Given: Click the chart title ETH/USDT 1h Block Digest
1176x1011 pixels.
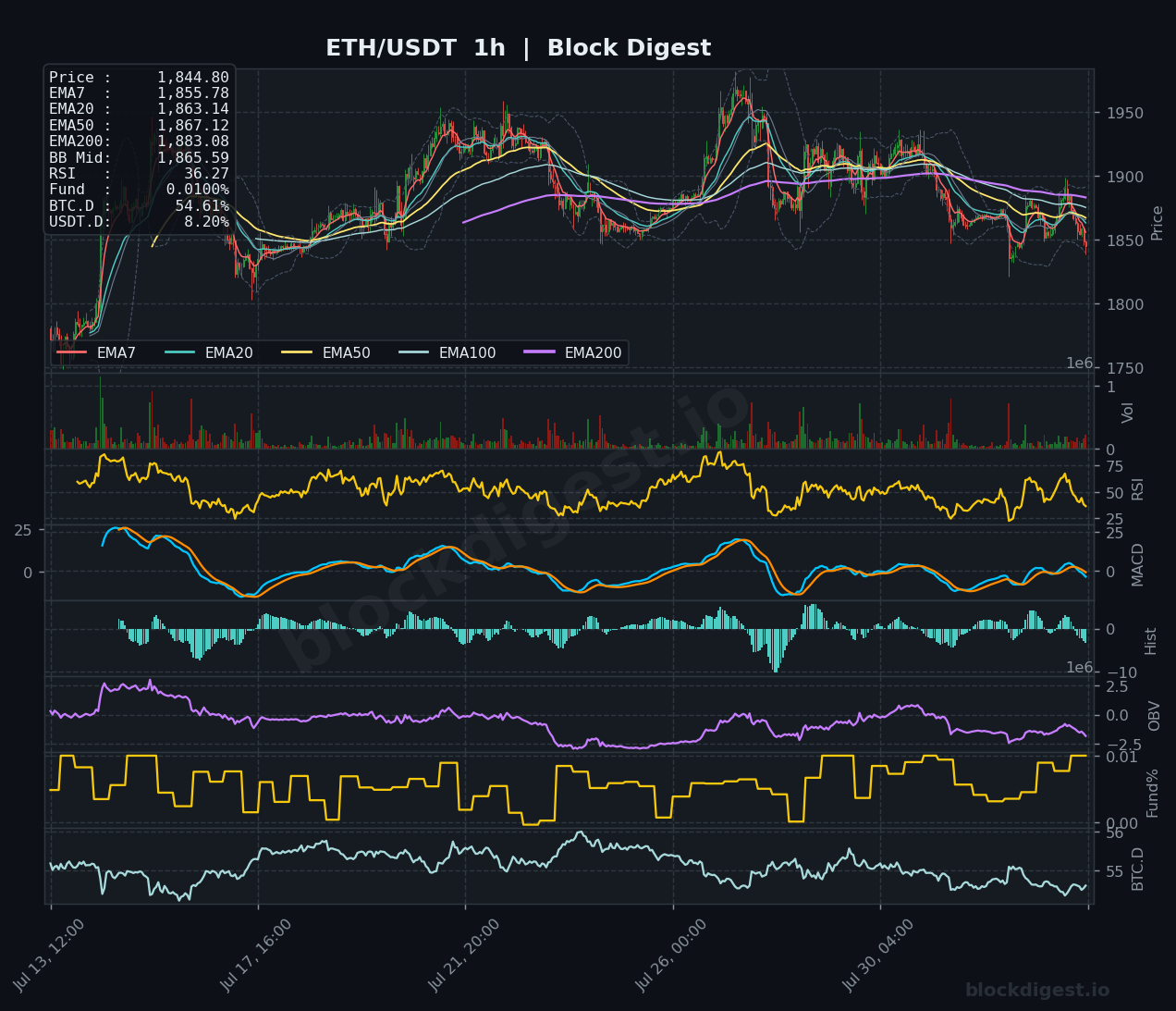Looking at the screenshot, I should [x=518, y=48].
